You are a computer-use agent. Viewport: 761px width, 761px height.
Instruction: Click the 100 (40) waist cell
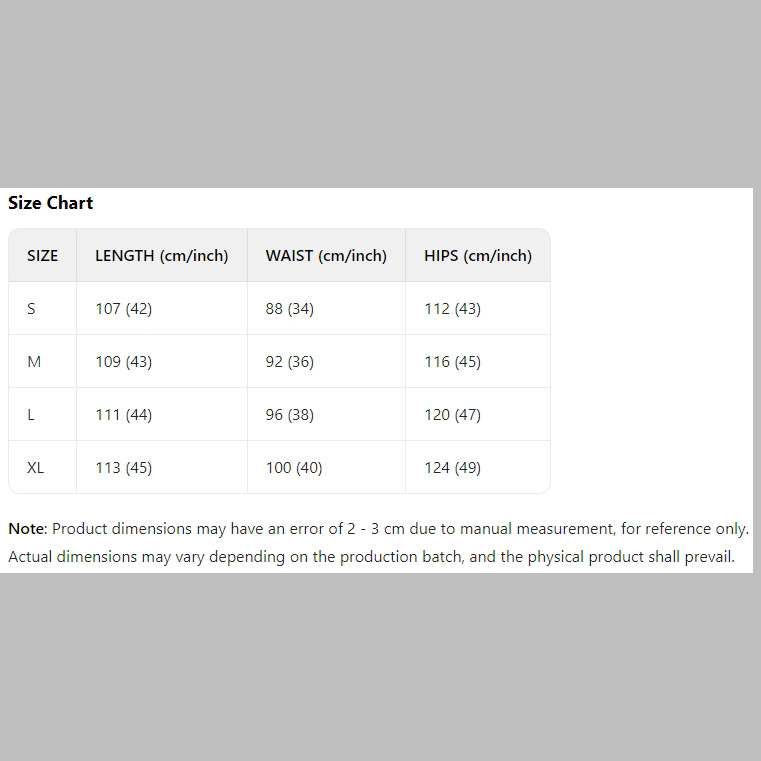click(294, 468)
